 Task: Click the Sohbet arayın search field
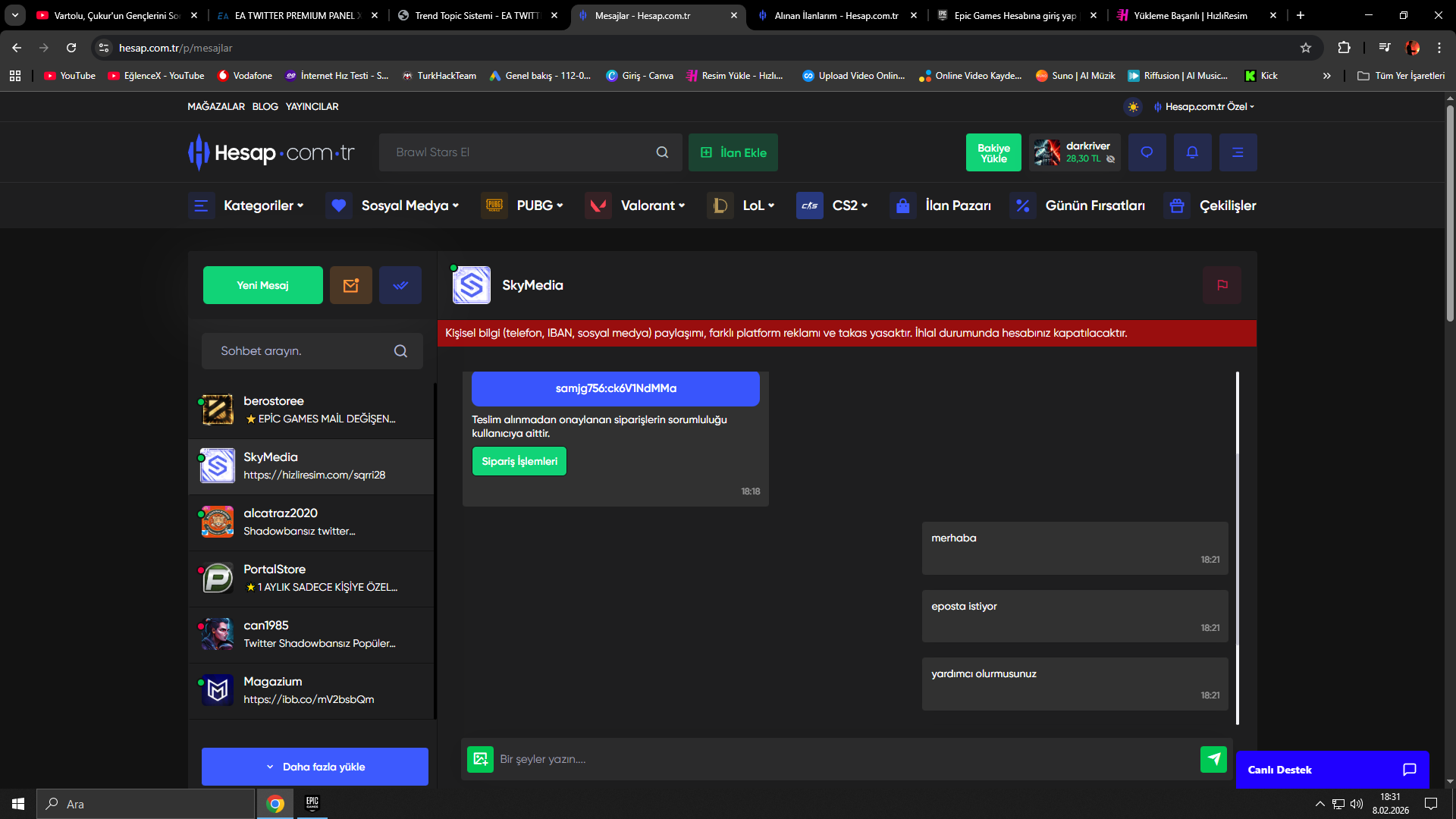[312, 351]
